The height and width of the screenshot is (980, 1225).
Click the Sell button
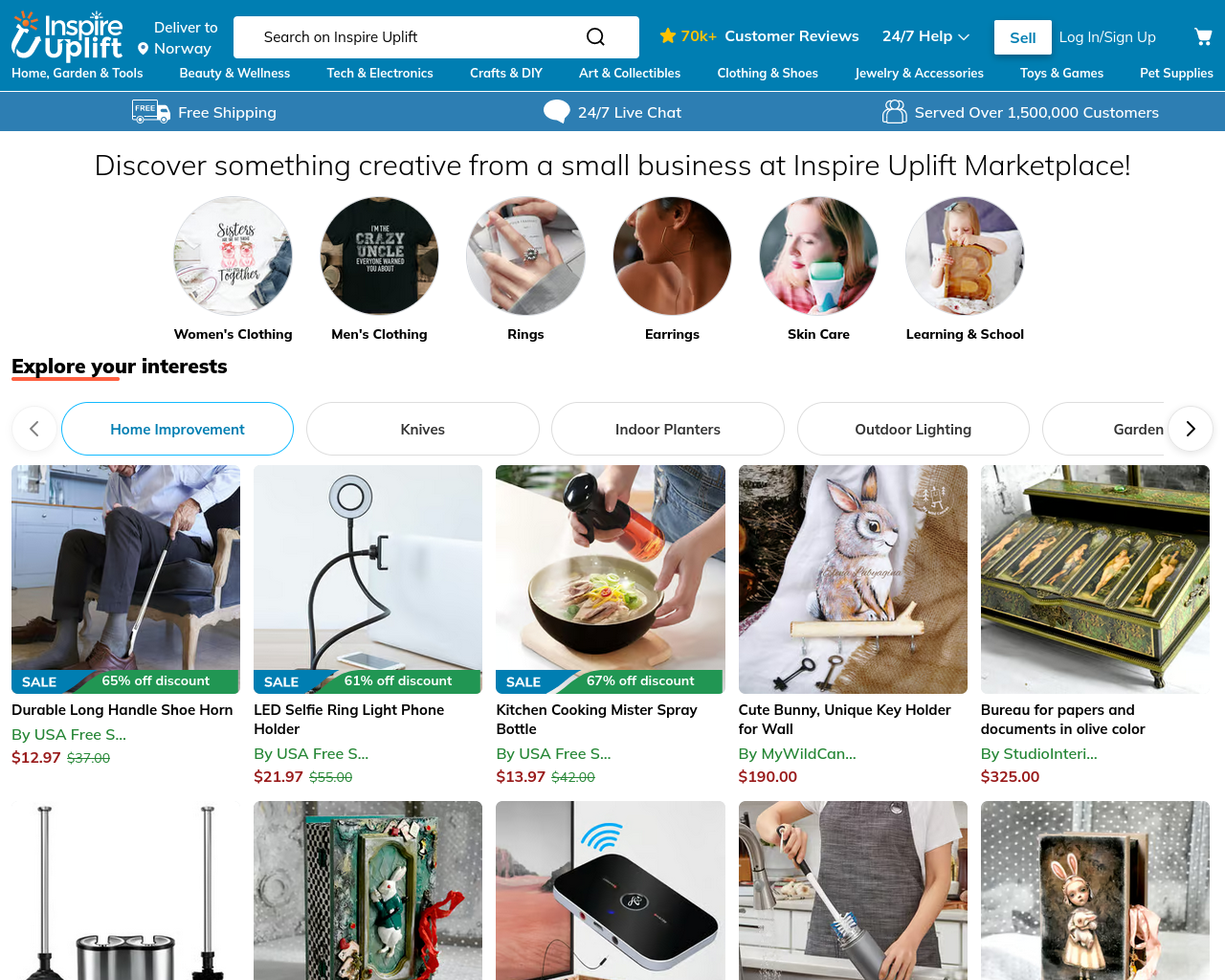click(x=1022, y=37)
